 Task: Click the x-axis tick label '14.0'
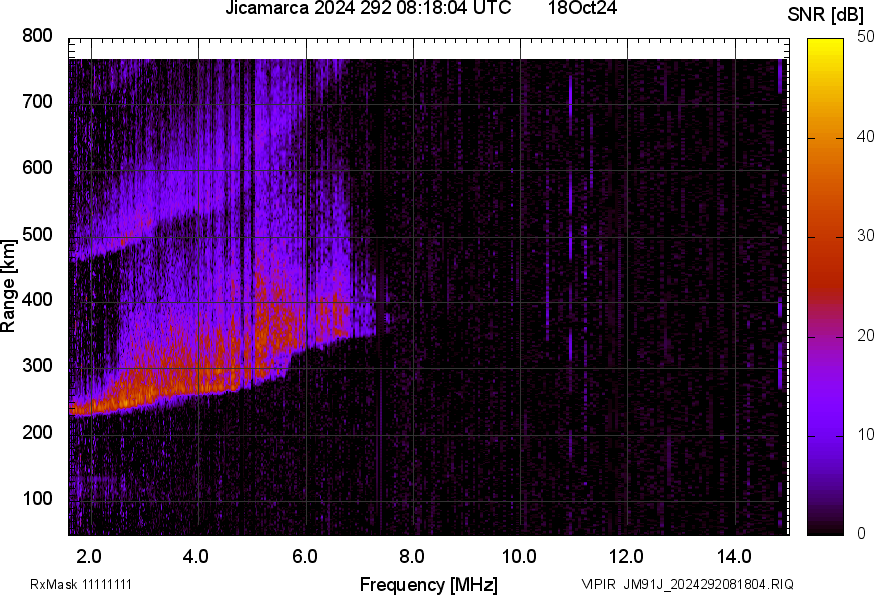[734, 557]
